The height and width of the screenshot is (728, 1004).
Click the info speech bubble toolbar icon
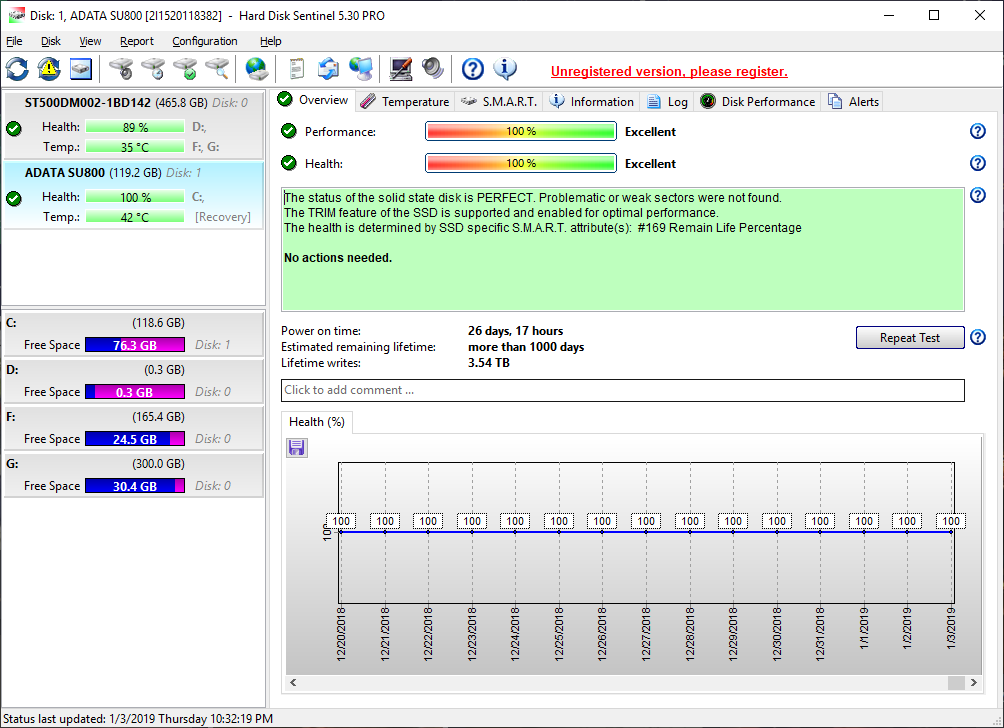pos(506,69)
